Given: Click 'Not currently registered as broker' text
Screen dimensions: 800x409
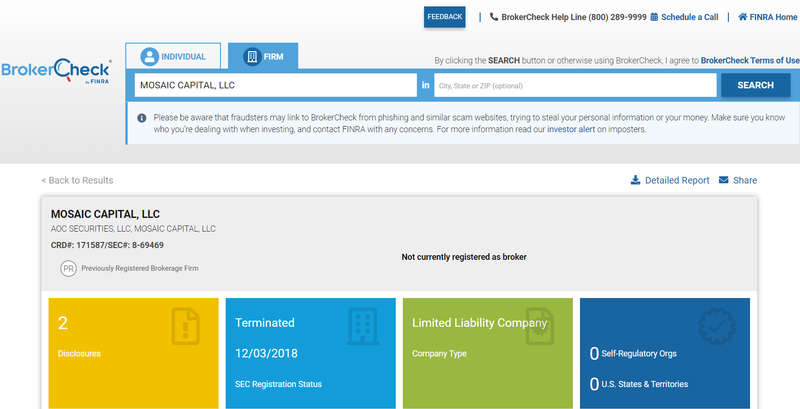Looking at the screenshot, I should tap(464, 257).
